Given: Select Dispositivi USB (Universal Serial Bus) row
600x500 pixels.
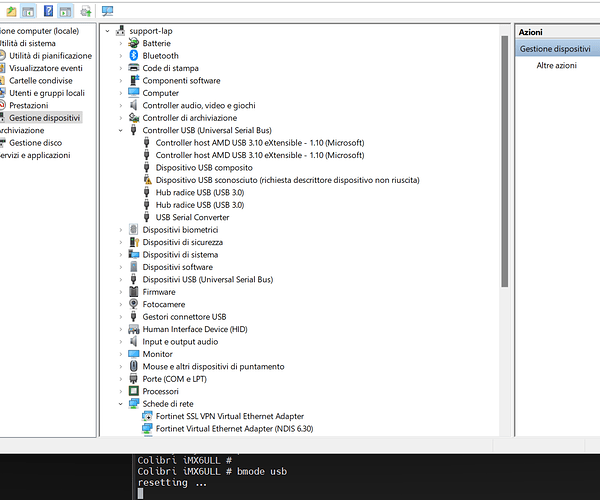Looking at the screenshot, I should click(208, 280).
